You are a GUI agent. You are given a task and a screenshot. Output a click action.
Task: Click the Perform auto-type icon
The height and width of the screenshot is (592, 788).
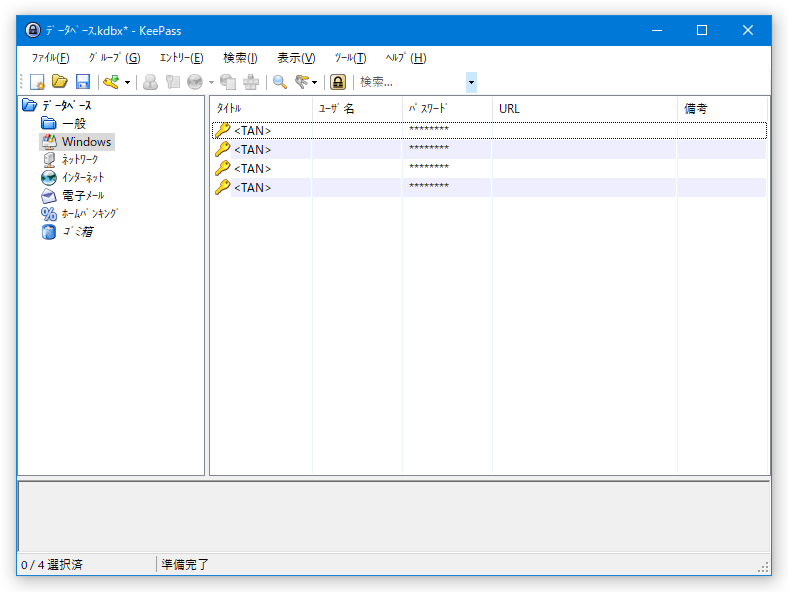pos(251,82)
